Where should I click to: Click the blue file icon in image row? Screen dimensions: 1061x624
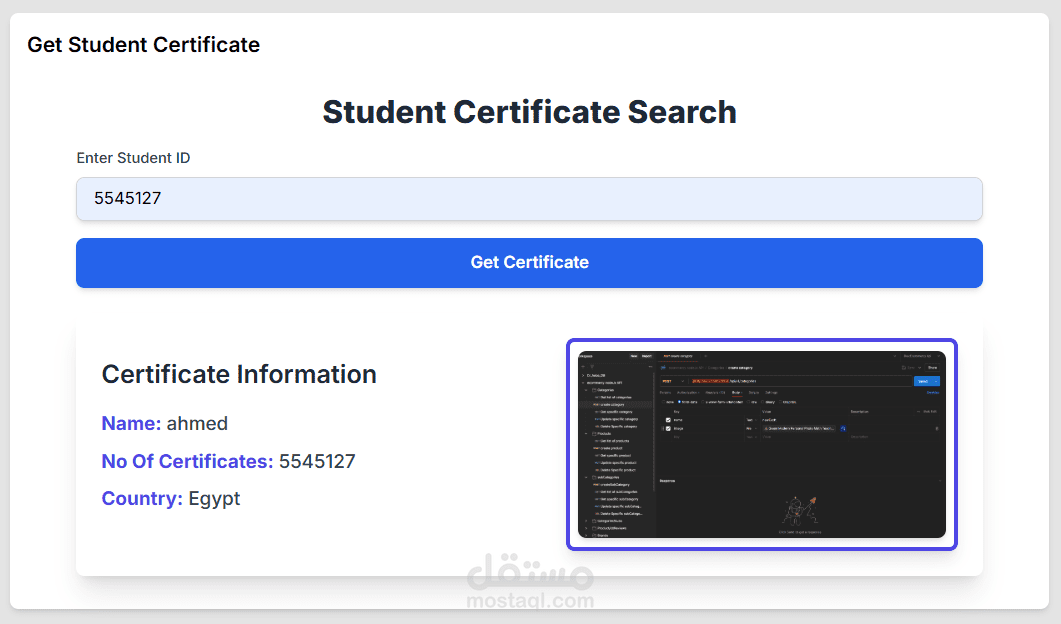point(843,428)
